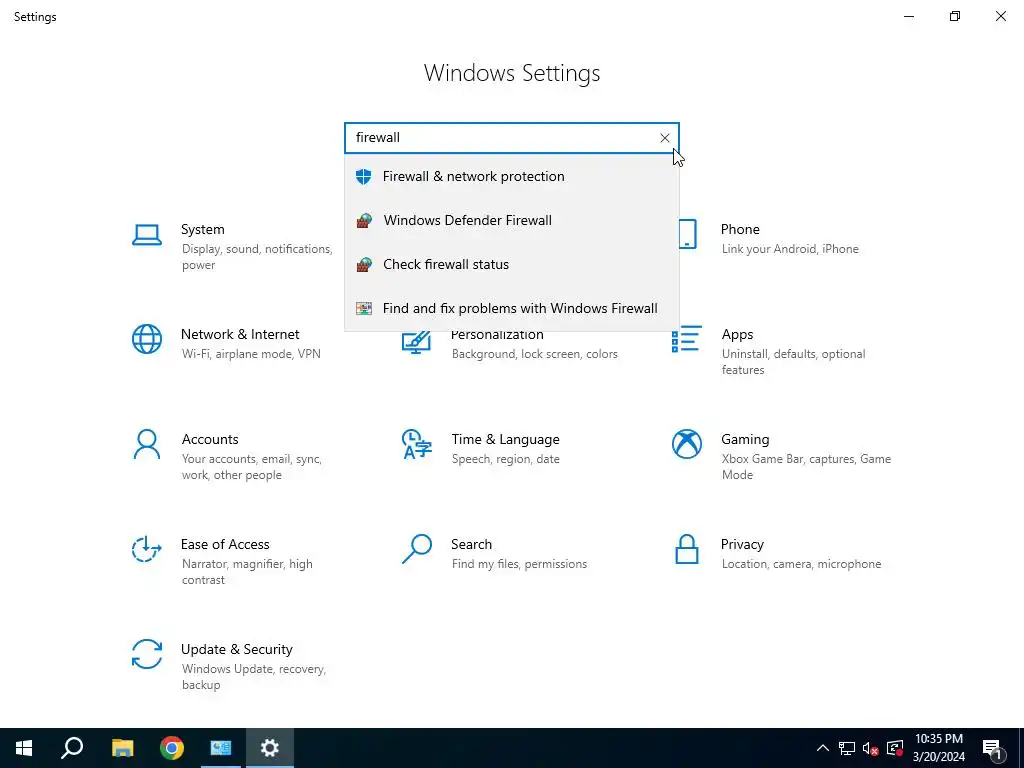Open Update & Security settings
This screenshot has height=768, width=1024.
(x=234, y=666)
